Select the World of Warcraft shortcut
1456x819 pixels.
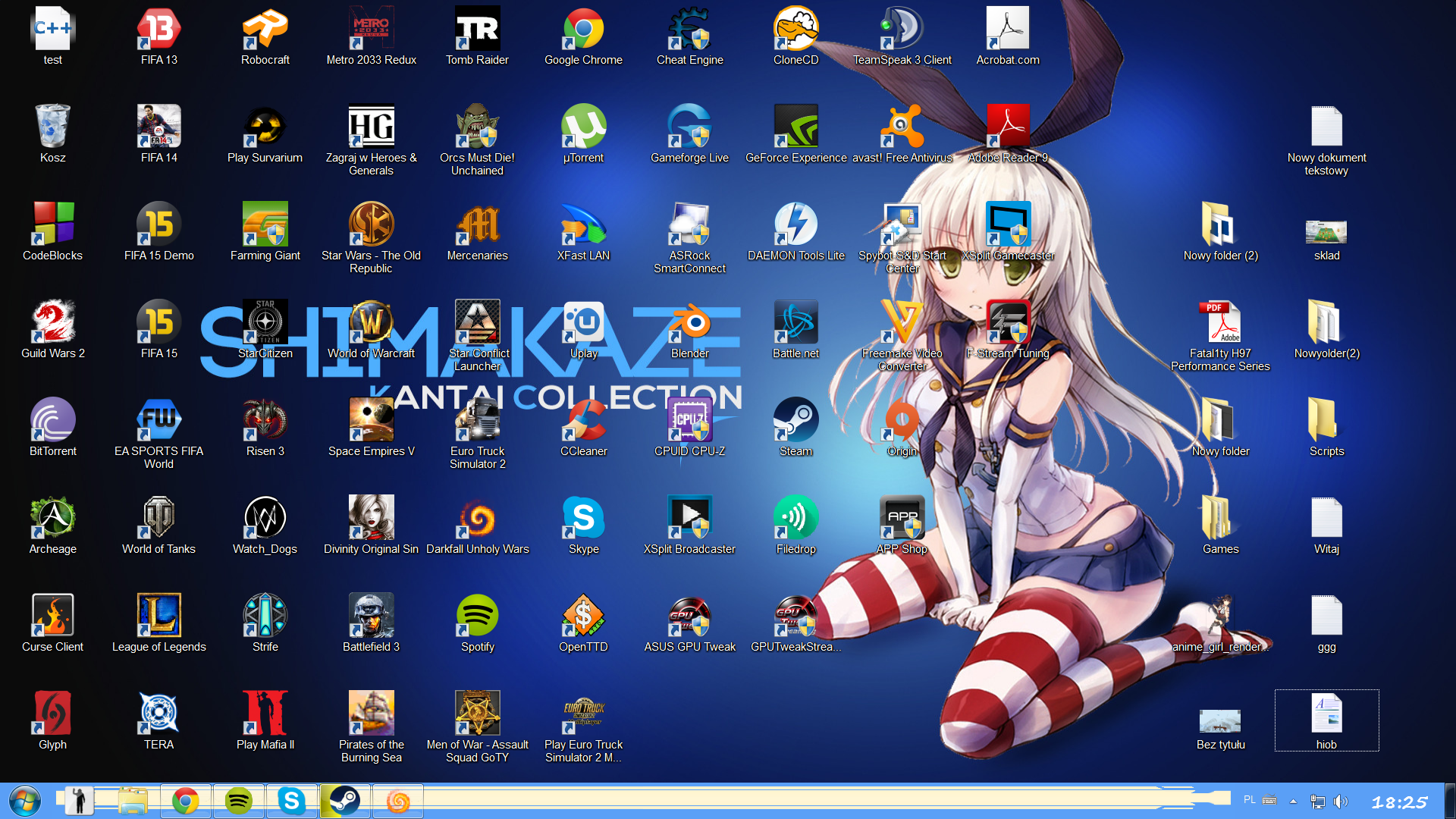tap(372, 329)
